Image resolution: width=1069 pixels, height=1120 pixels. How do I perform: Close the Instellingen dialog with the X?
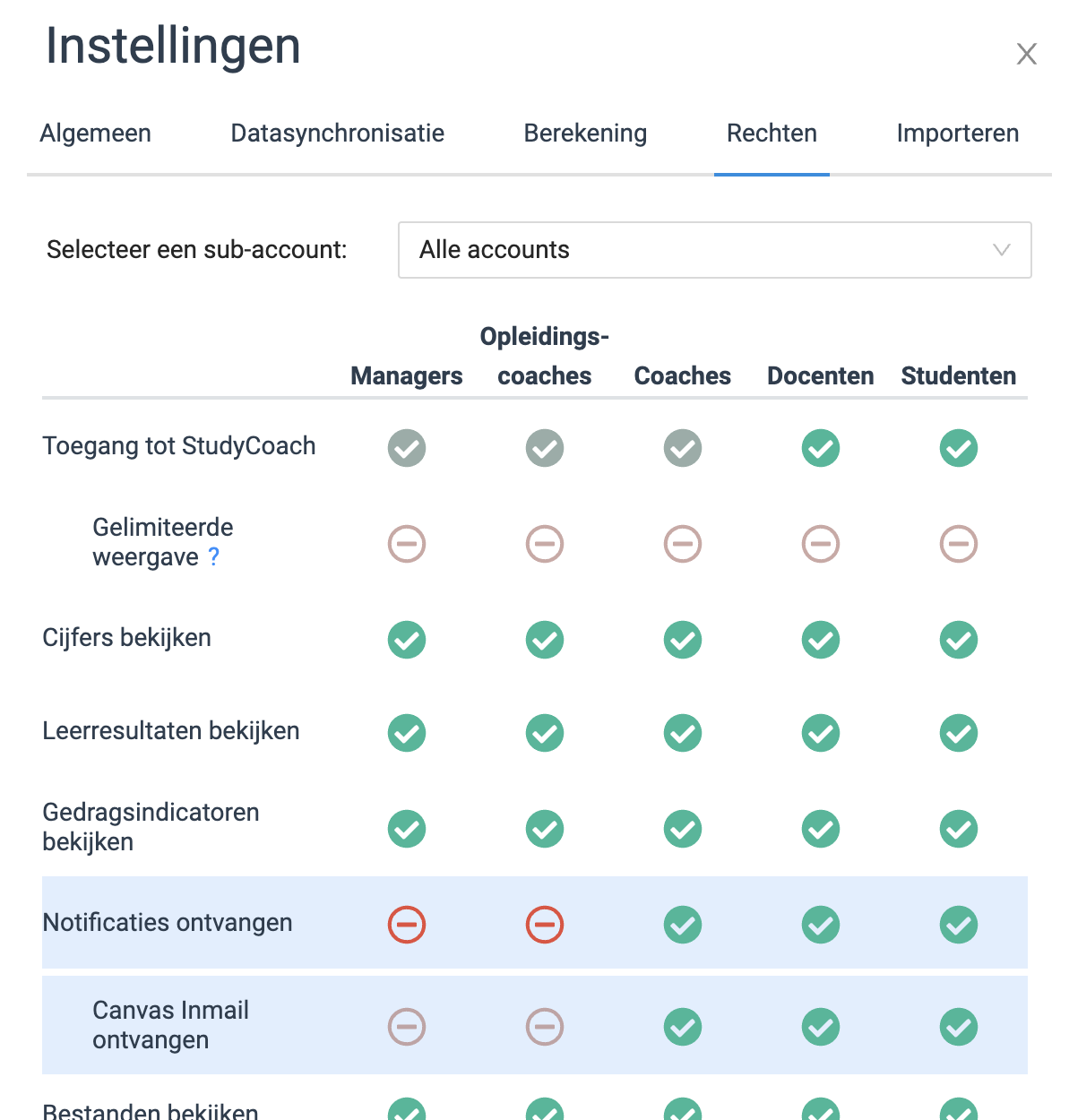tap(1027, 54)
